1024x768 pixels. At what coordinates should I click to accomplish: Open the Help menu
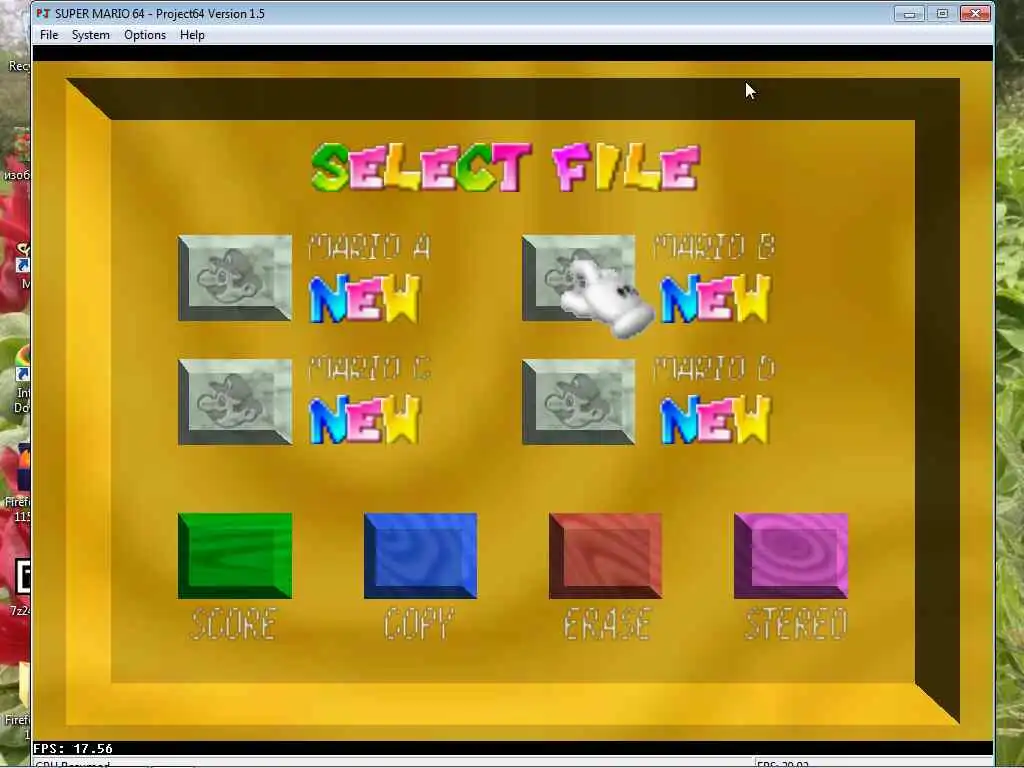[192, 35]
